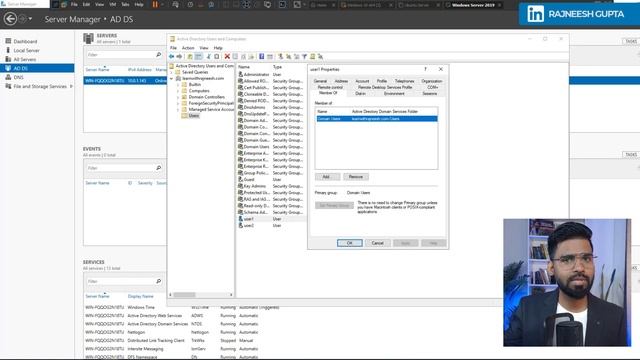Switch to Windows Server 2019 VMware tab

pos(473,5)
